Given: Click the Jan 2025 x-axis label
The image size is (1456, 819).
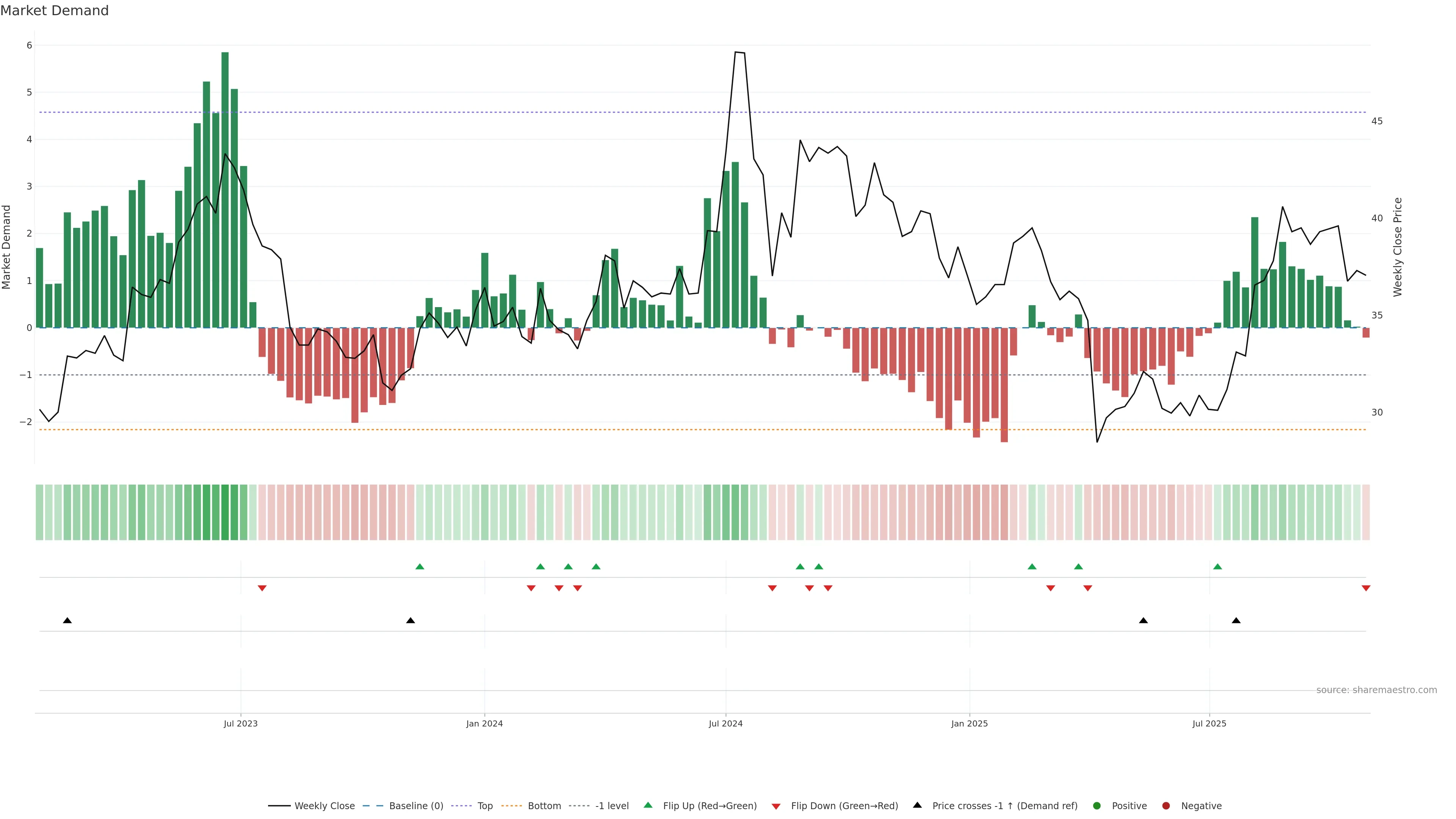Looking at the screenshot, I should [x=970, y=723].
